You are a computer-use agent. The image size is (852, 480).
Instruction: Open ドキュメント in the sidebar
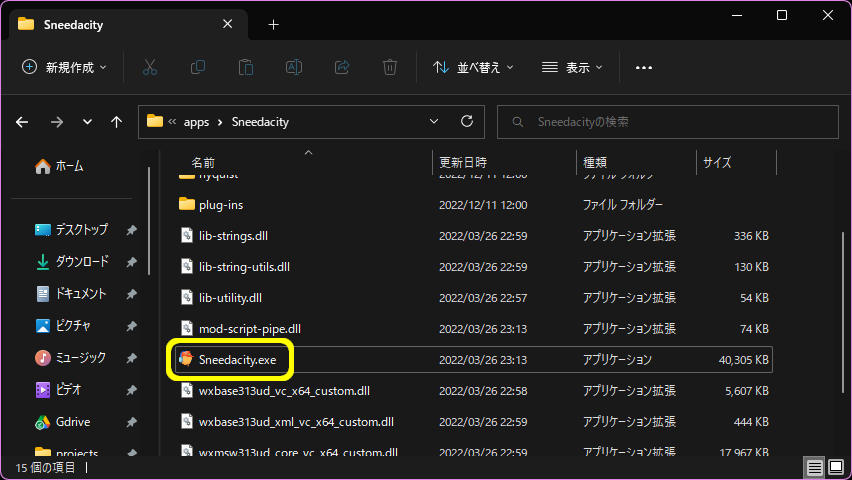pyautogui.click(x=71, y=294)
